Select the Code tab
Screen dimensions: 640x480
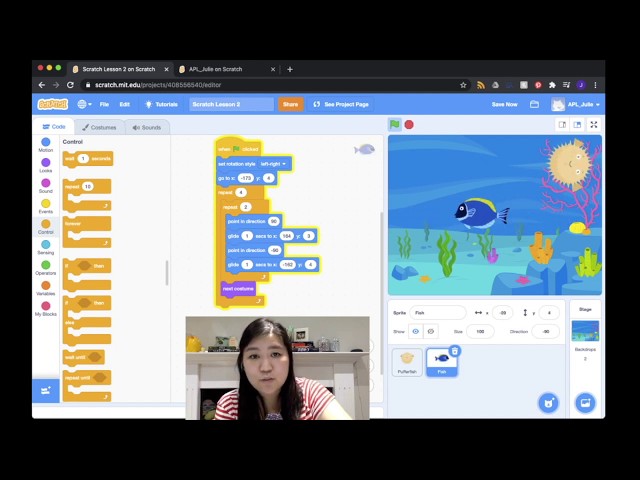(x=54, y=127)
